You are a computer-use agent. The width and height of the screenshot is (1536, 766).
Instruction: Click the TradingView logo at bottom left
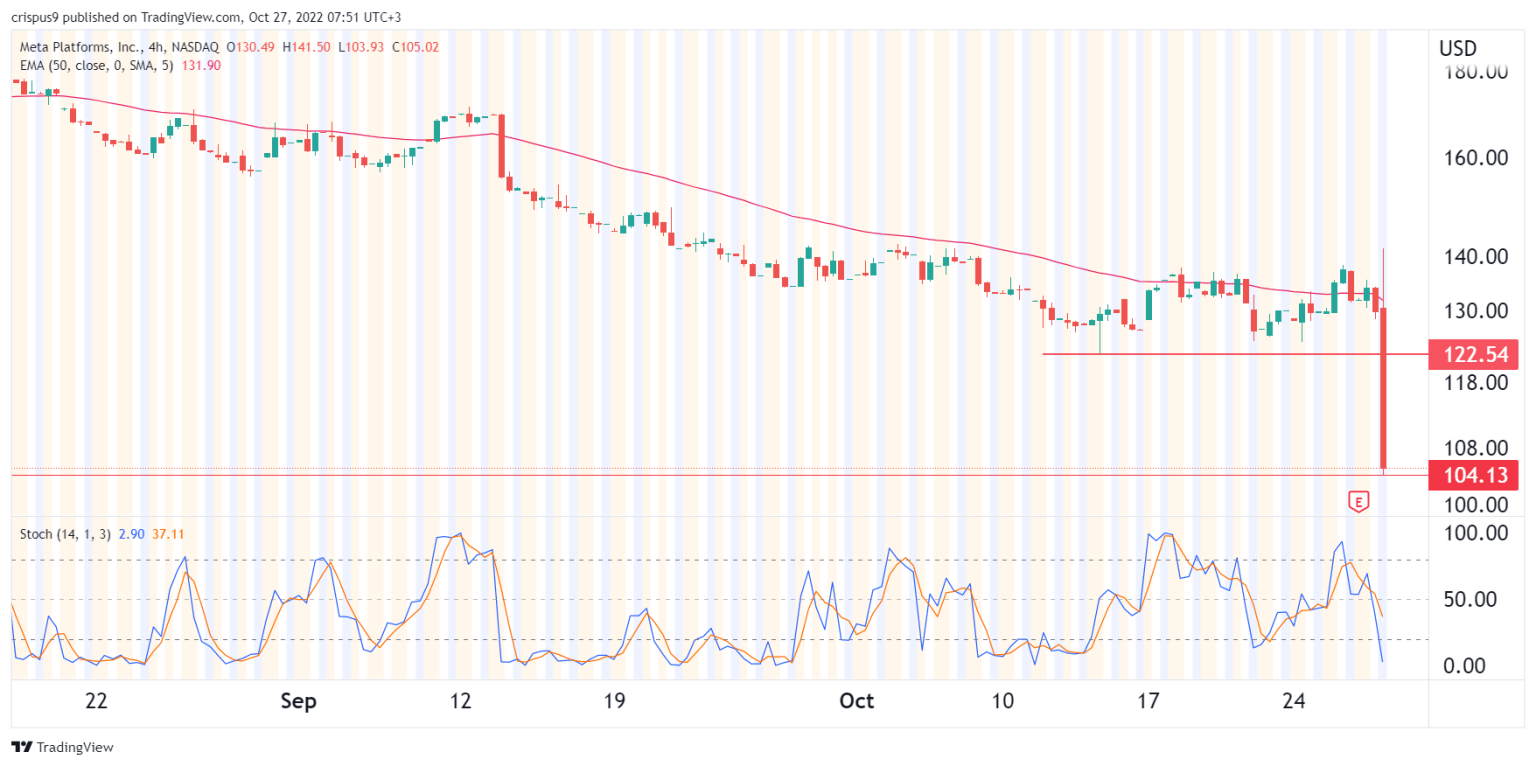click(x=62, y=747)
